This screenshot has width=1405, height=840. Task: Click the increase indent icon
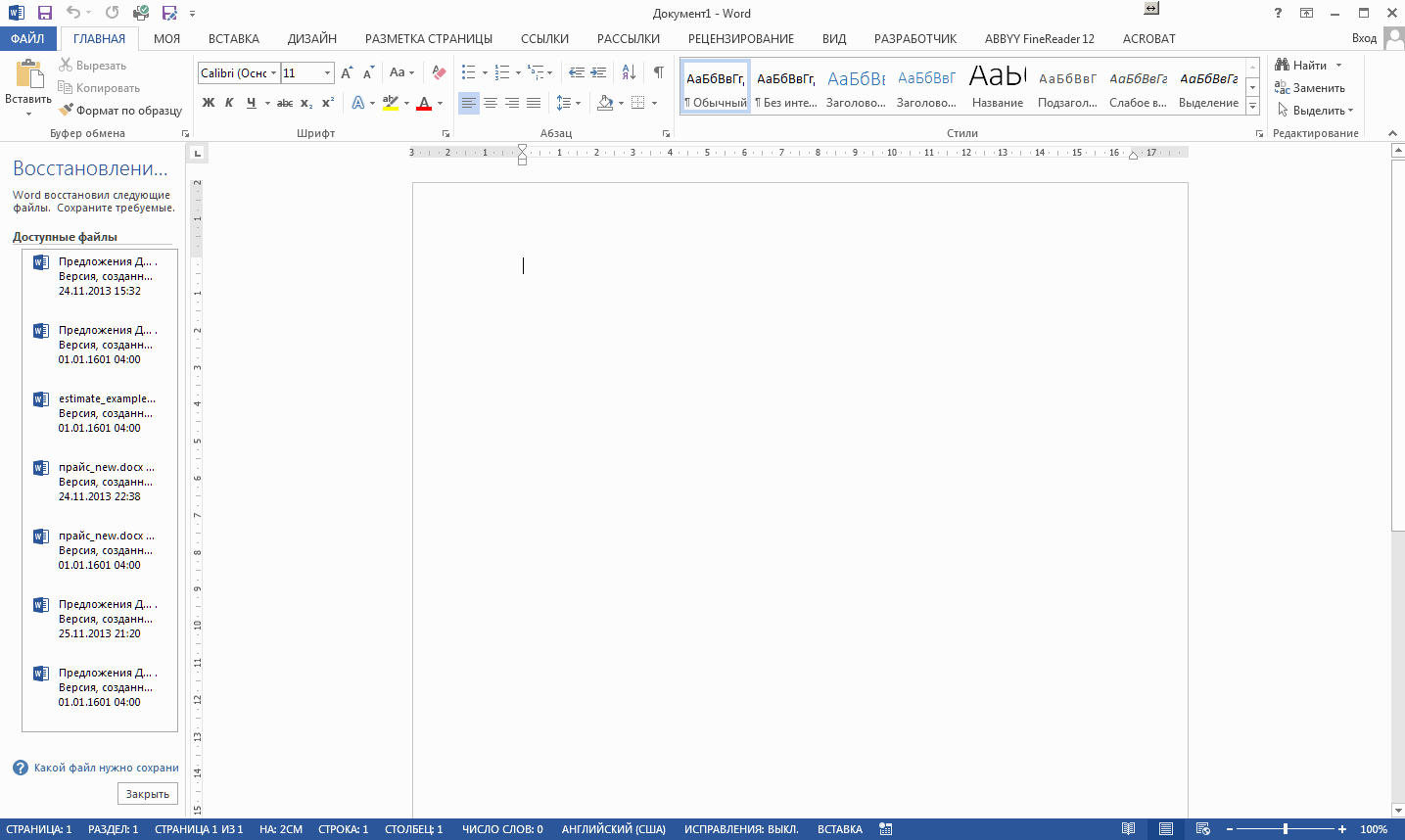pyautogui.click(x=598, y=72)
